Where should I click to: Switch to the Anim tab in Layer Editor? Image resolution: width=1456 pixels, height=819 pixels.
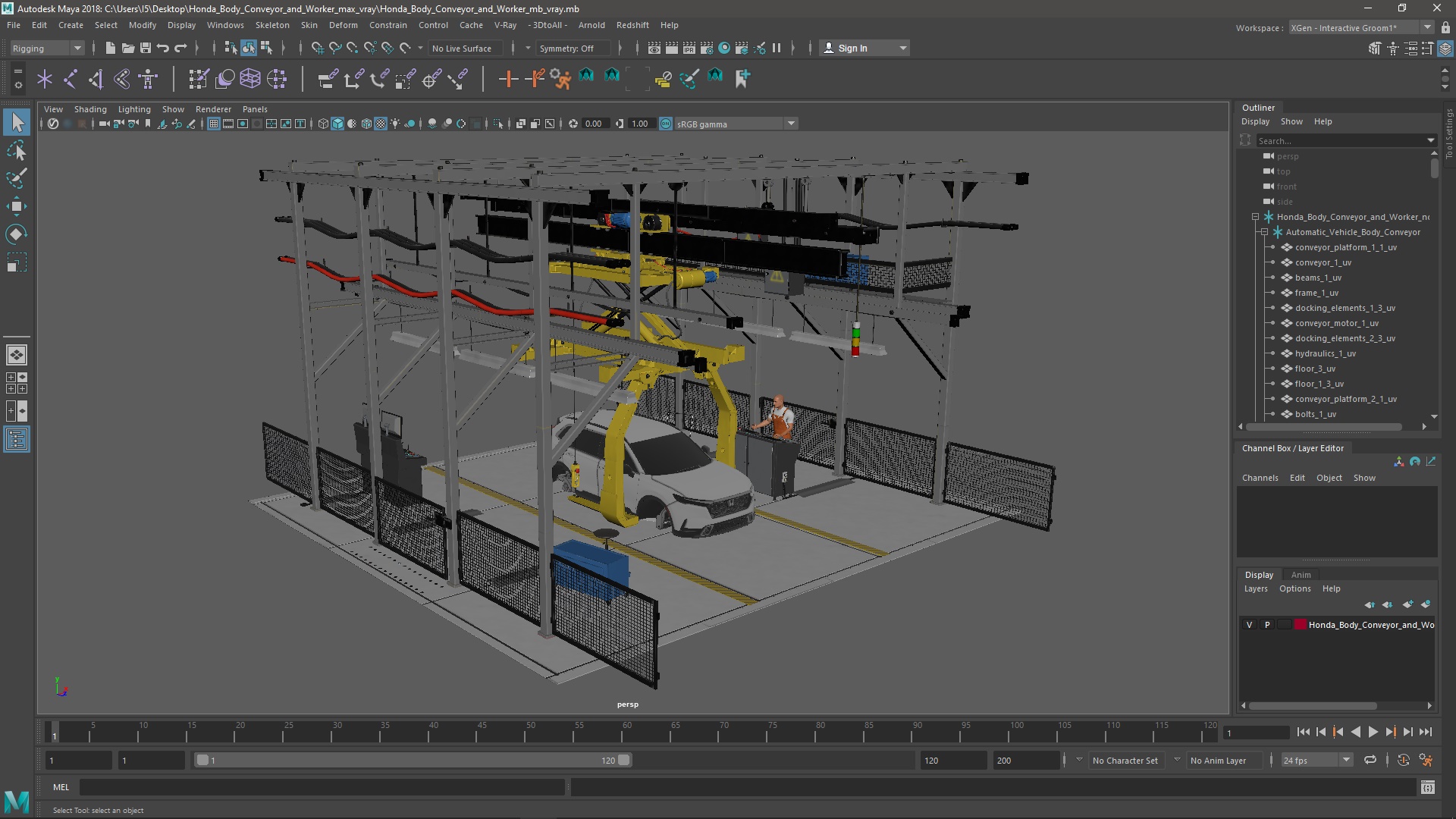click(x=1301, y=575)
